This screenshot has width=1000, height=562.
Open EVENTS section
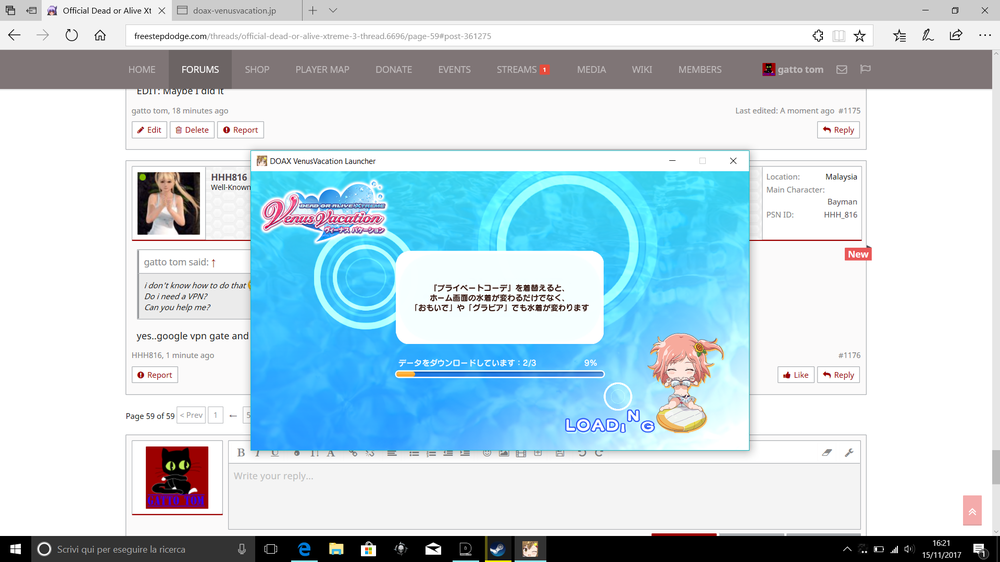[x=454, y=70]
